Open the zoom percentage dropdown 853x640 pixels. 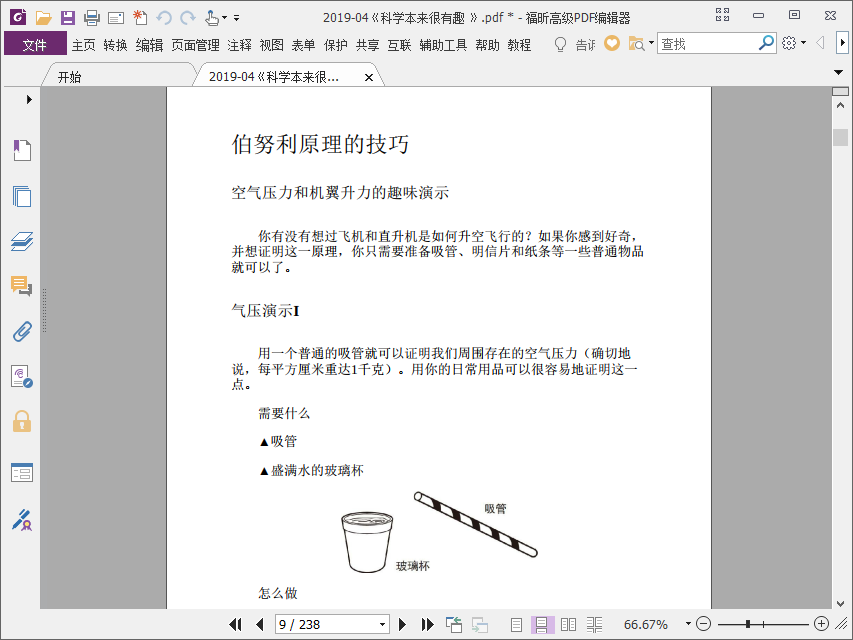click(688, 624)
